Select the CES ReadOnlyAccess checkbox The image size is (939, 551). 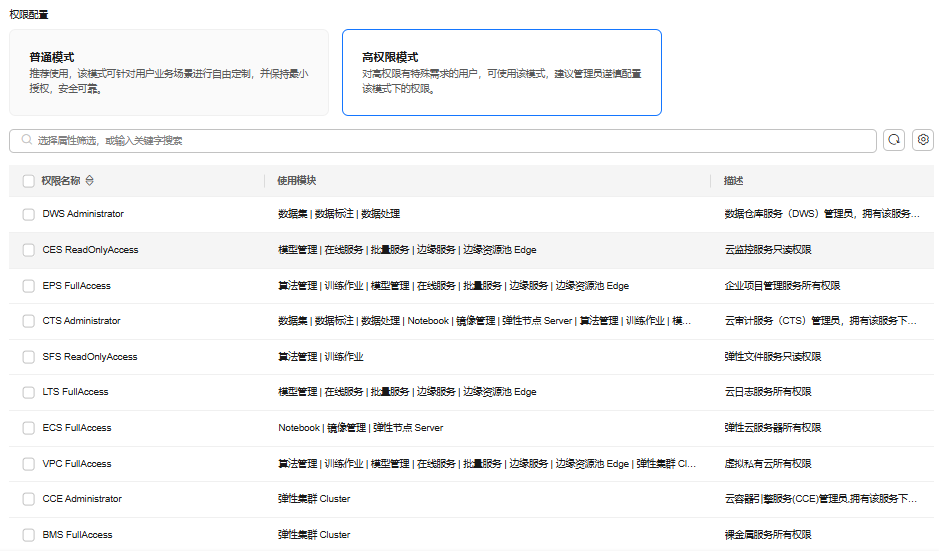(28, 250)
